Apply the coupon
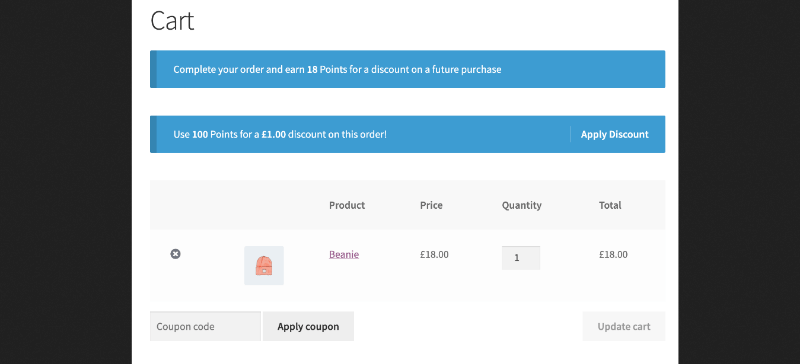 (308, 326)
